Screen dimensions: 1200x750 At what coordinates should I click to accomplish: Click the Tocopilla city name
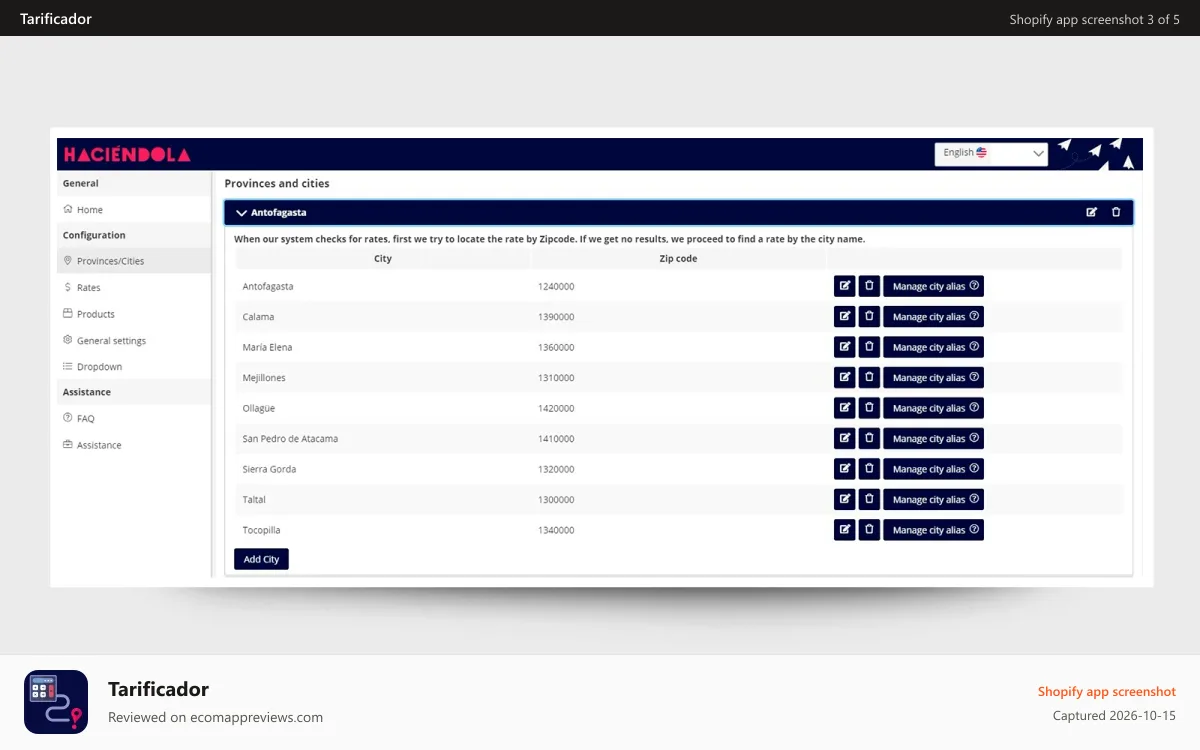(262, 531)
